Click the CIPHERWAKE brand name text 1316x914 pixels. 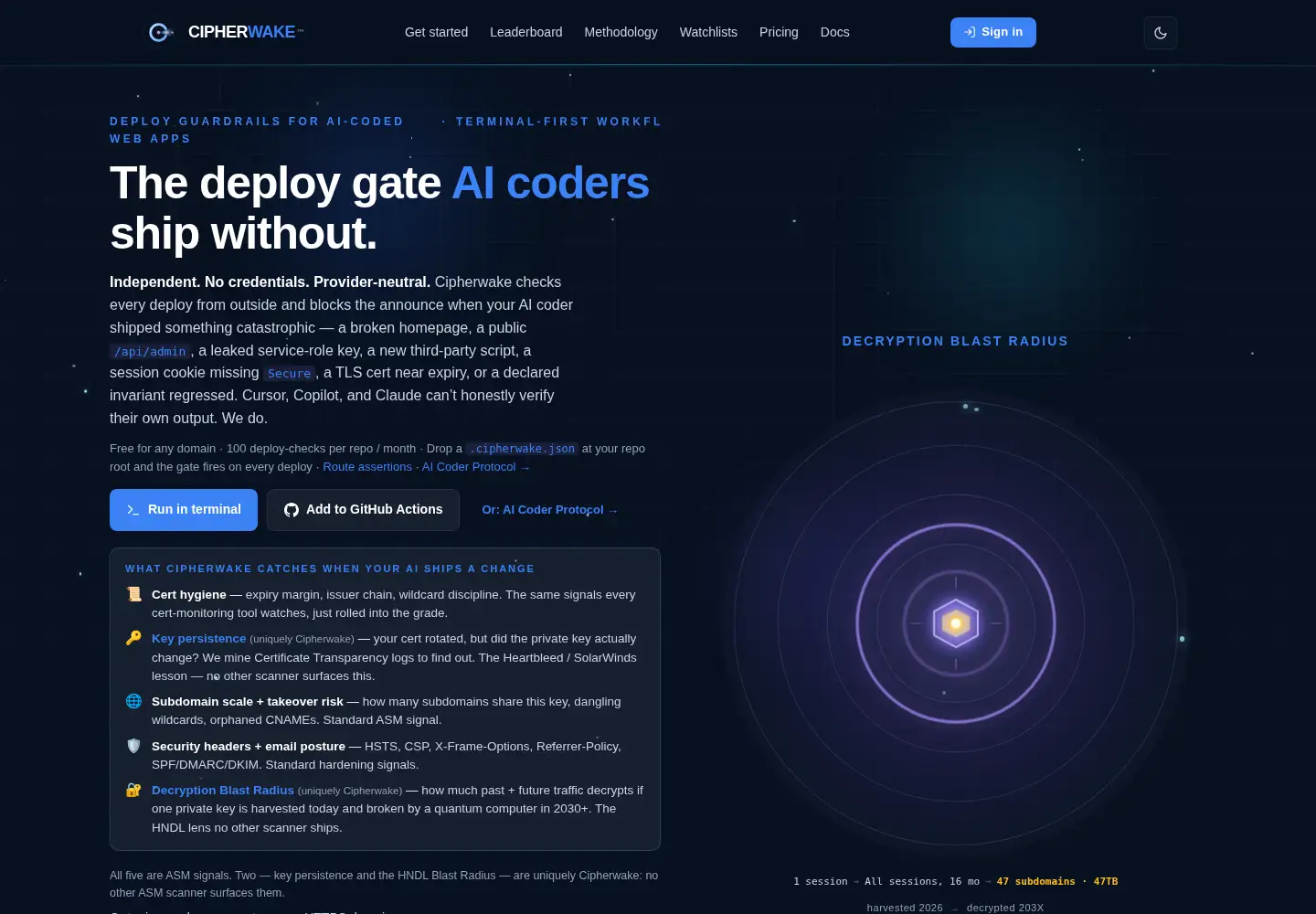tap(241, 32)
